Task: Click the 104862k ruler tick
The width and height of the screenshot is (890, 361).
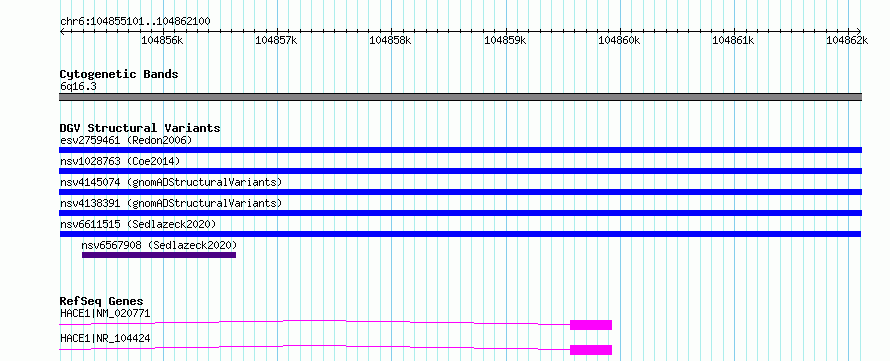Action: (847, 40)
